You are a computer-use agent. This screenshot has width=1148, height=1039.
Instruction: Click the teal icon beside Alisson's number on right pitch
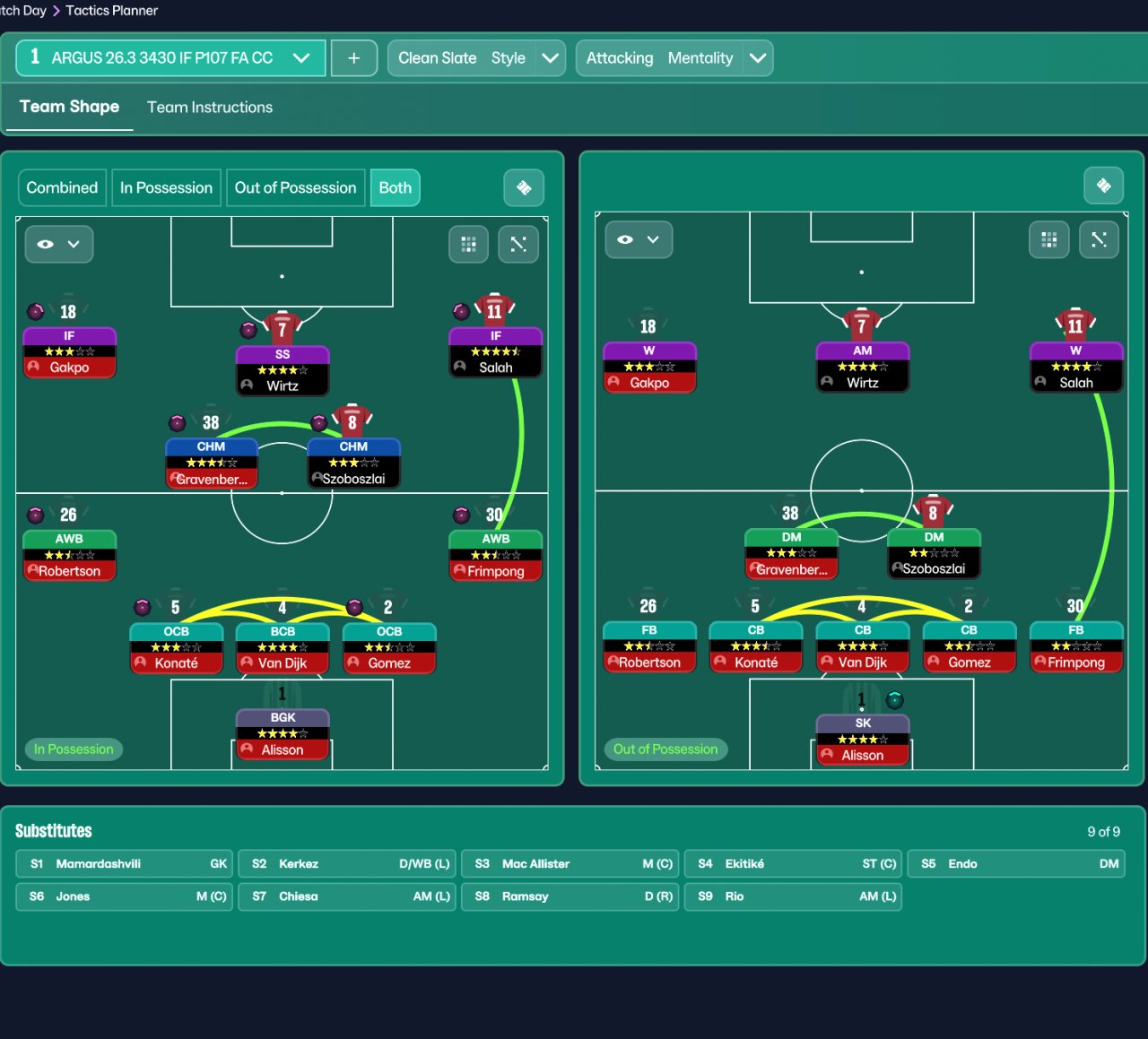point(895,699)
